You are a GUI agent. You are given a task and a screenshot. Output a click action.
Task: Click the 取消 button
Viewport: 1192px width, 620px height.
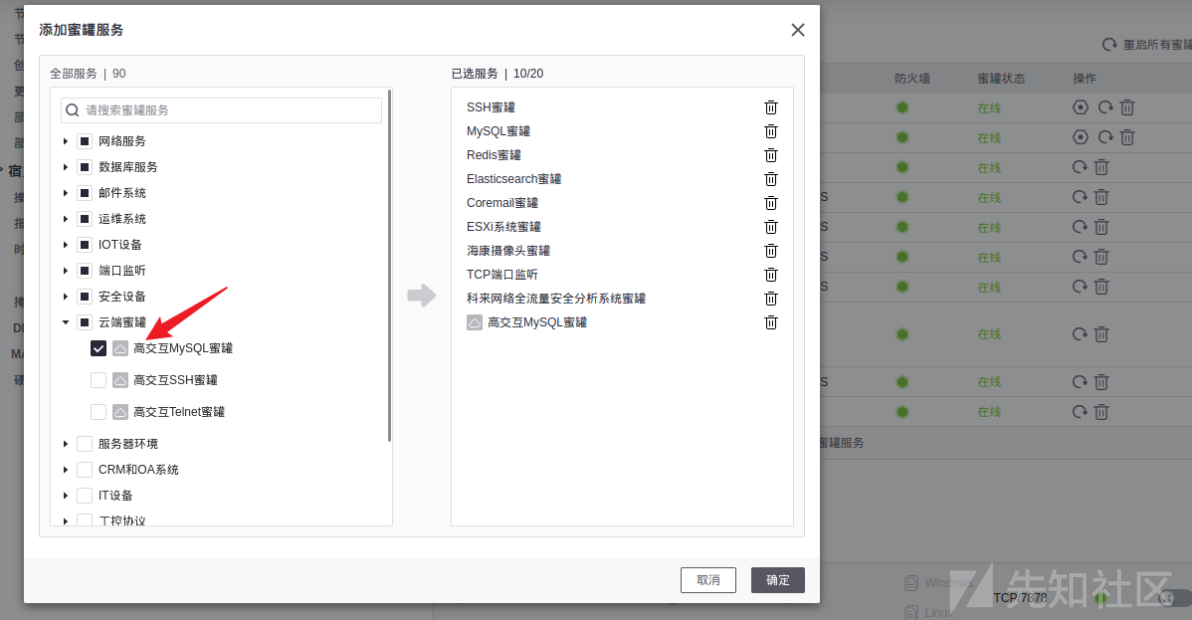pyautogui.click(x=709, y=580)
